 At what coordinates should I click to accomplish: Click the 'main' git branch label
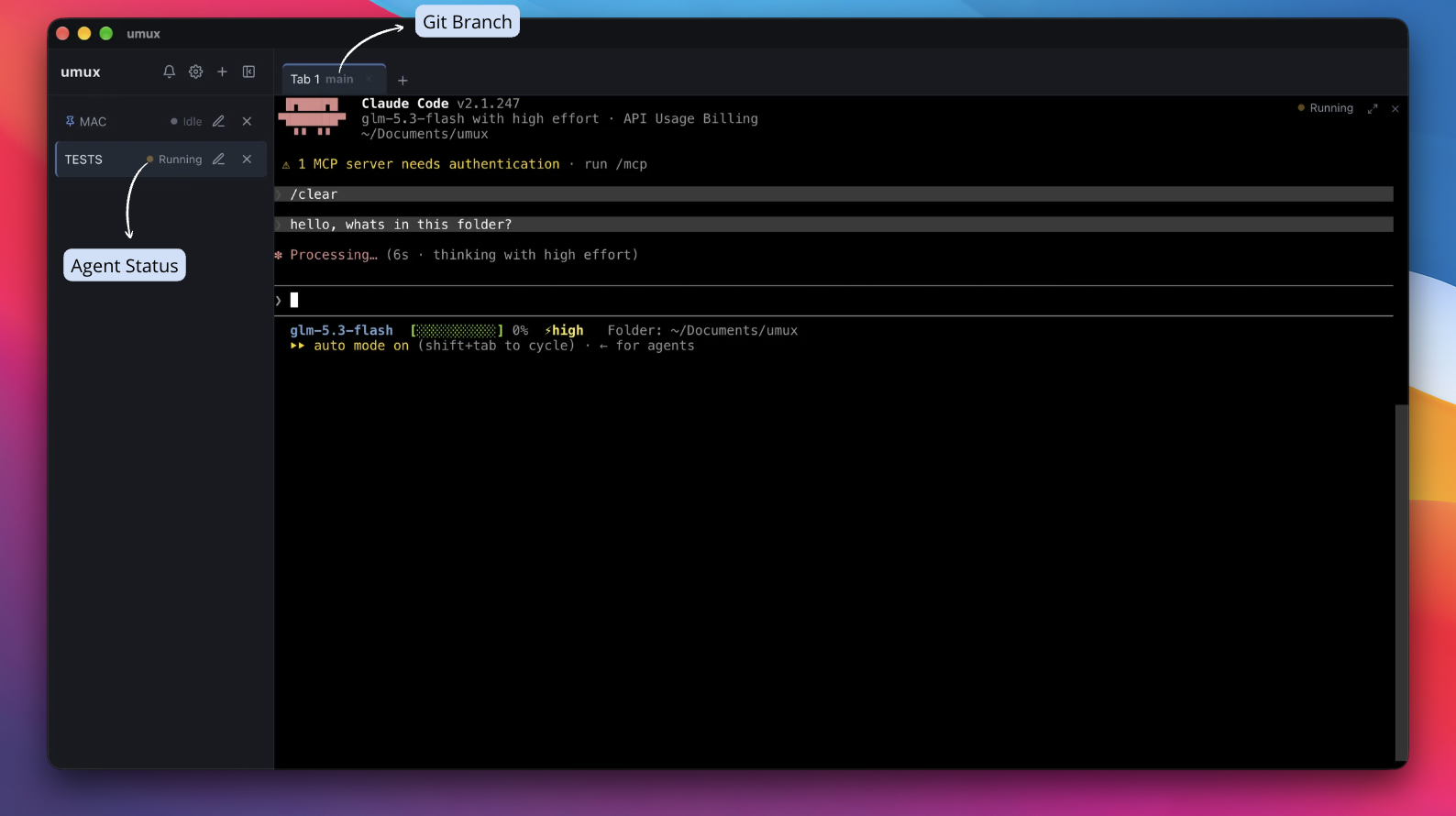[339, 79]
